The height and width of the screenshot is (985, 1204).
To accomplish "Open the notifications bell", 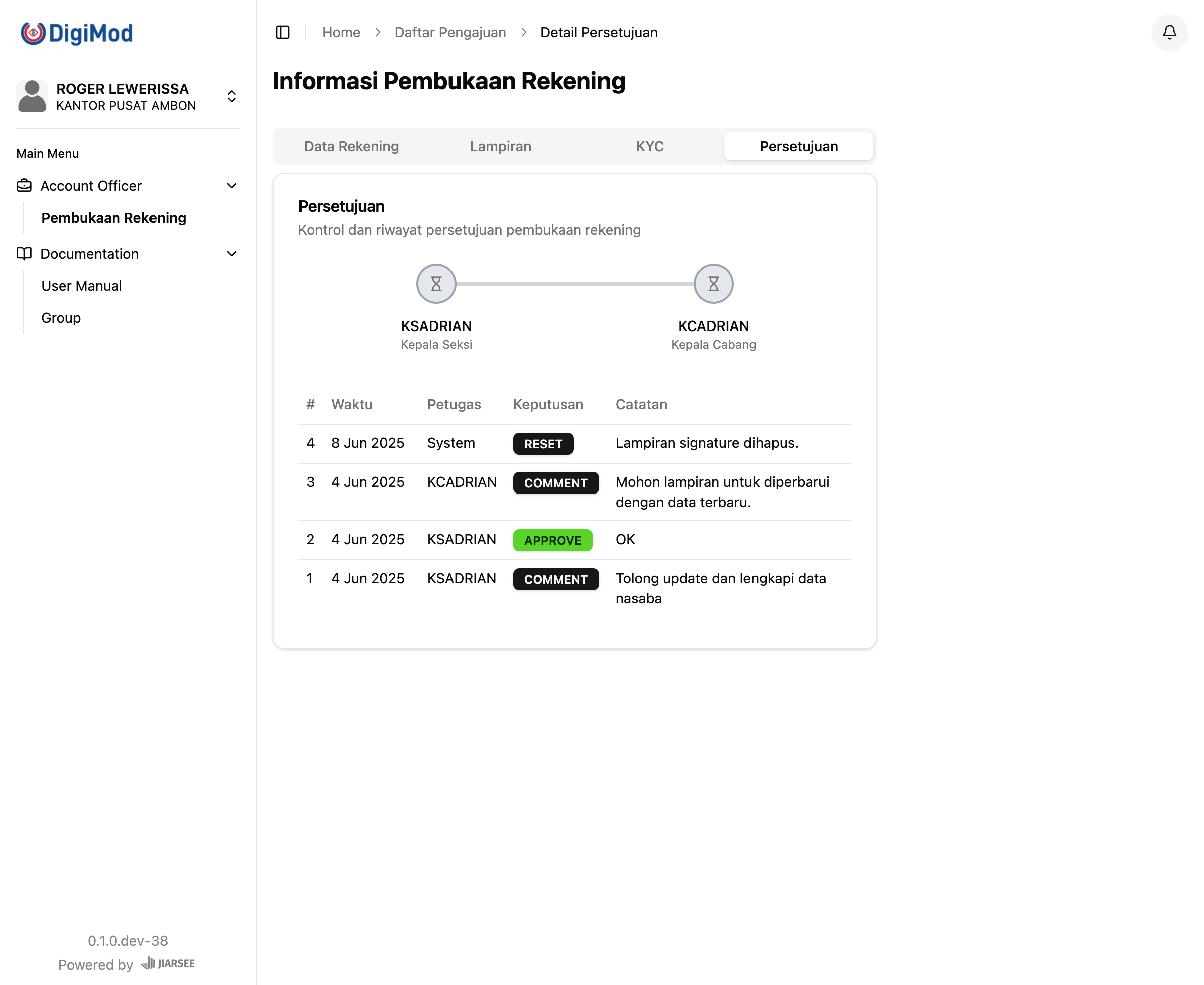I will point(1169,32).
